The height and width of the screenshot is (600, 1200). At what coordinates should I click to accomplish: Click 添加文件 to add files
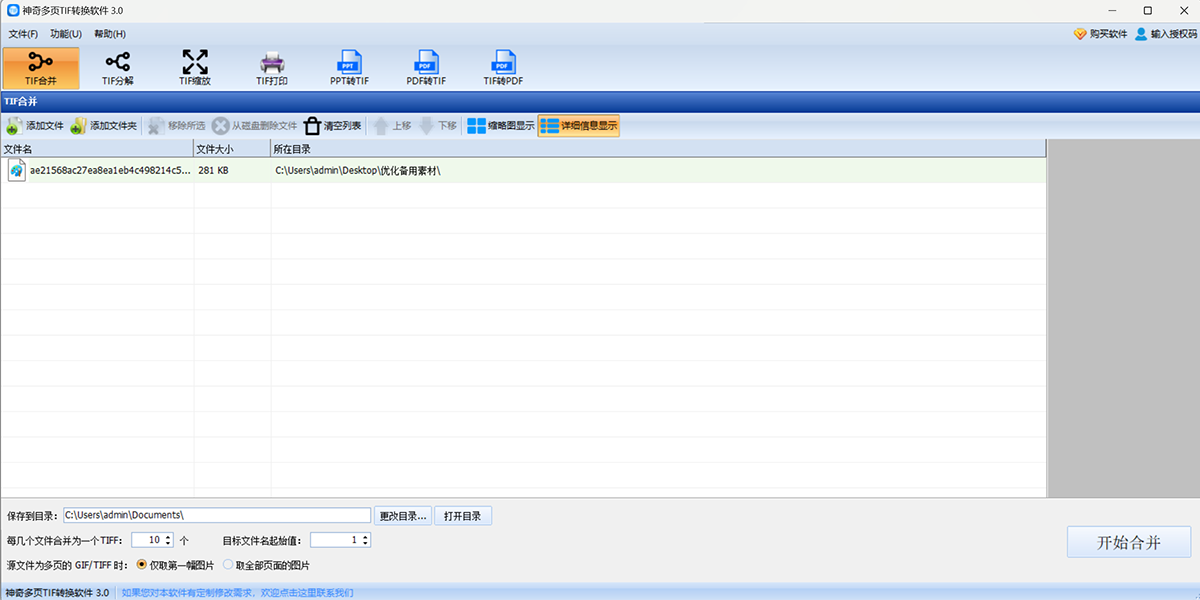tap(35, 126)
